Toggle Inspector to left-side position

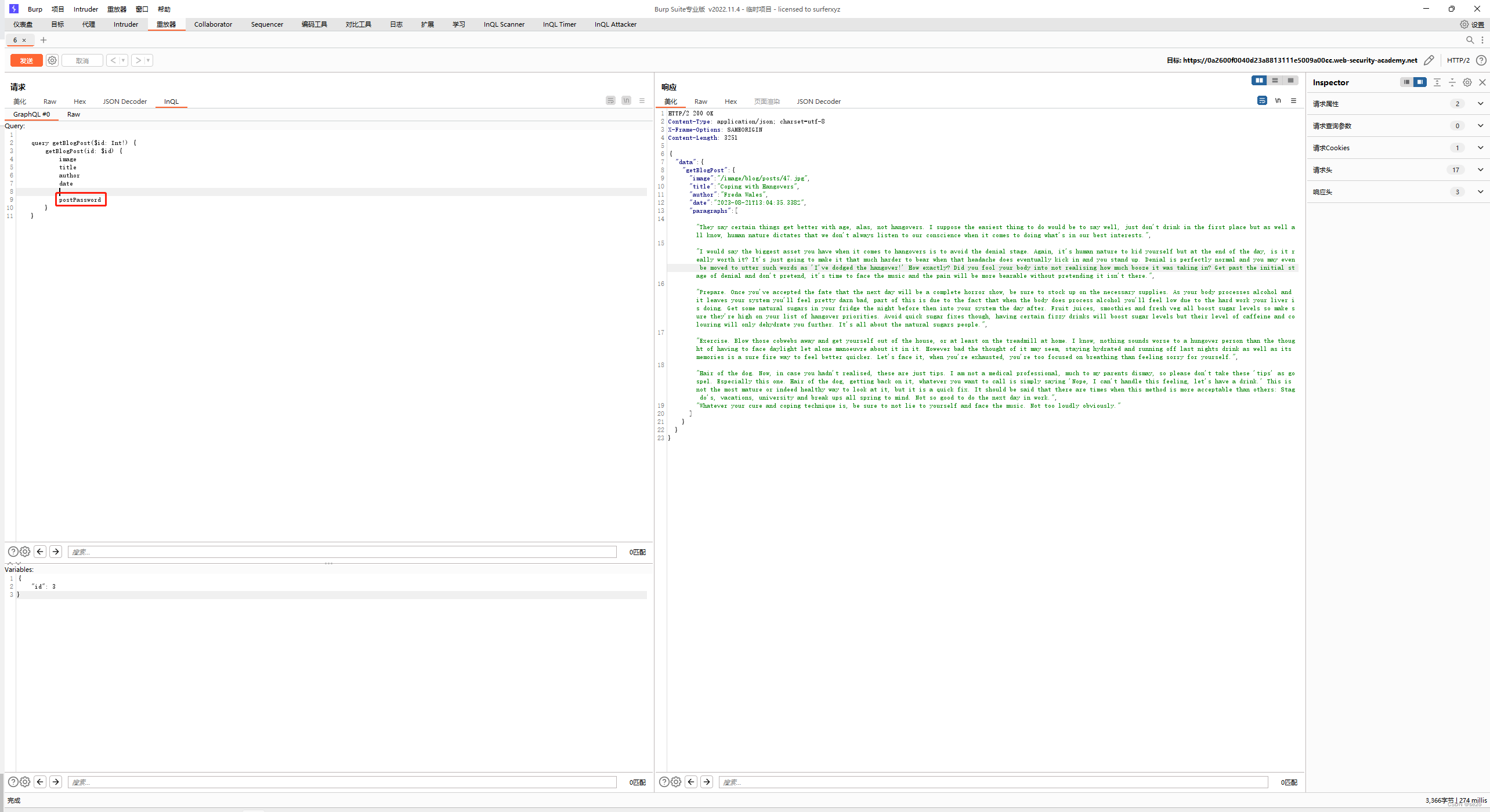point(1406,82)
